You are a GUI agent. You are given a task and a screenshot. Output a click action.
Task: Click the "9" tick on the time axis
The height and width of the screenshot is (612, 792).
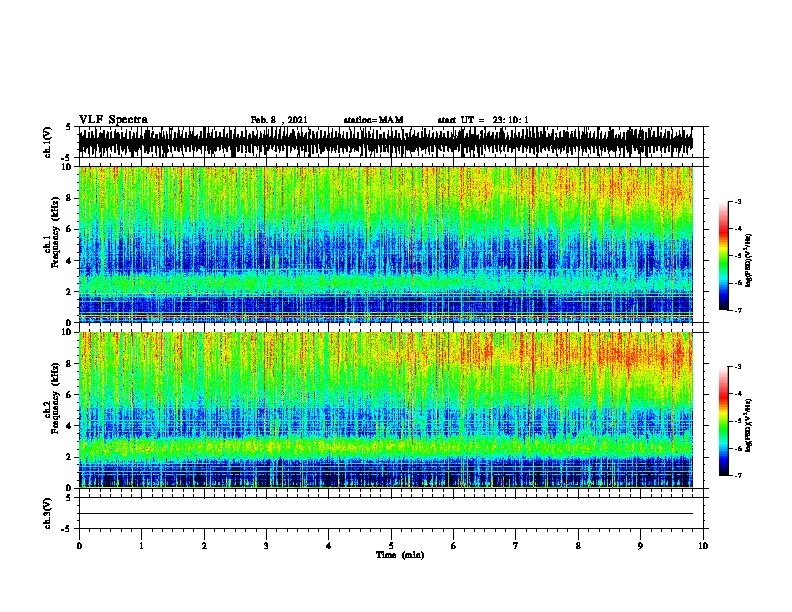pos(640,546)
